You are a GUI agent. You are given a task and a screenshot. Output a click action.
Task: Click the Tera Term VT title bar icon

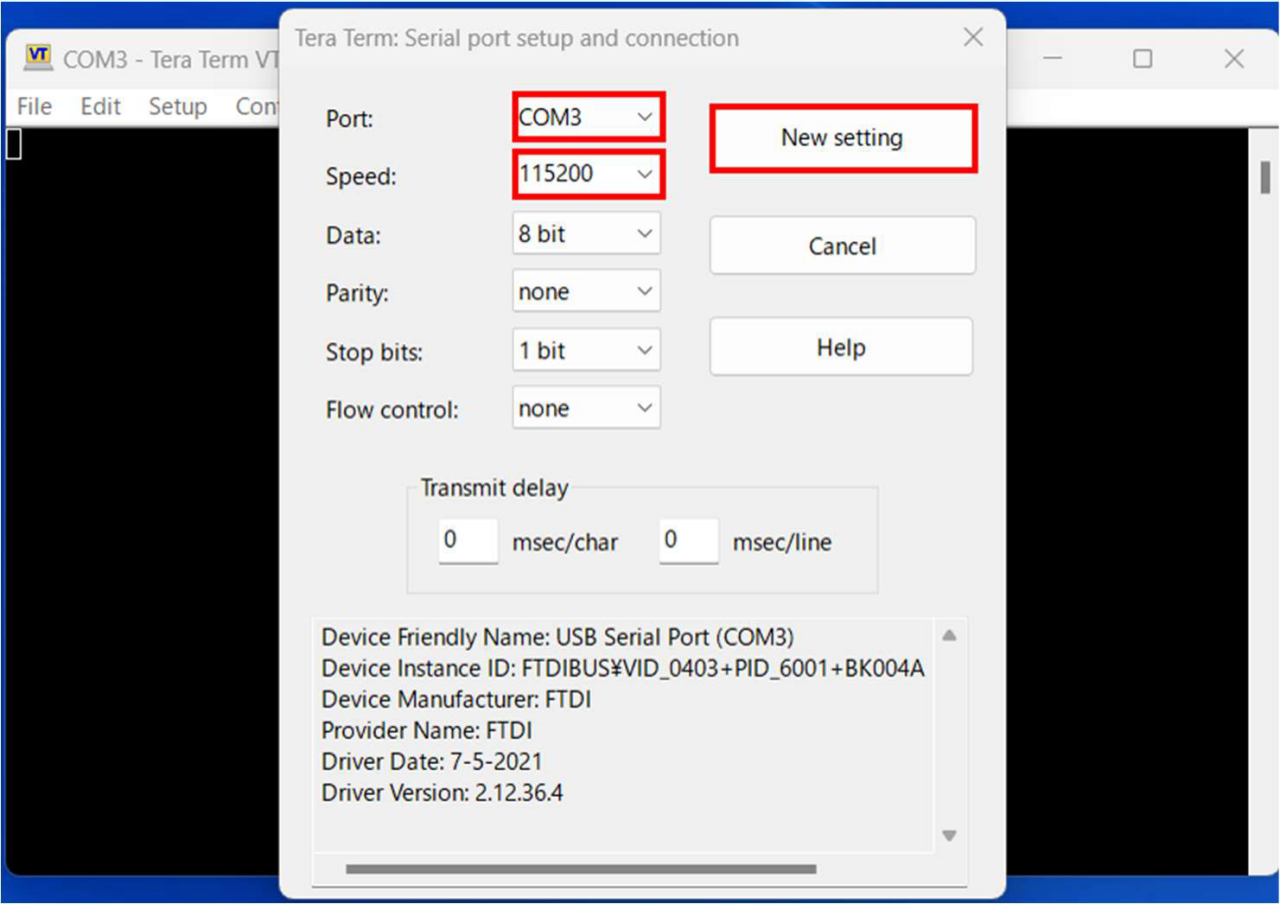click(38, 57)
